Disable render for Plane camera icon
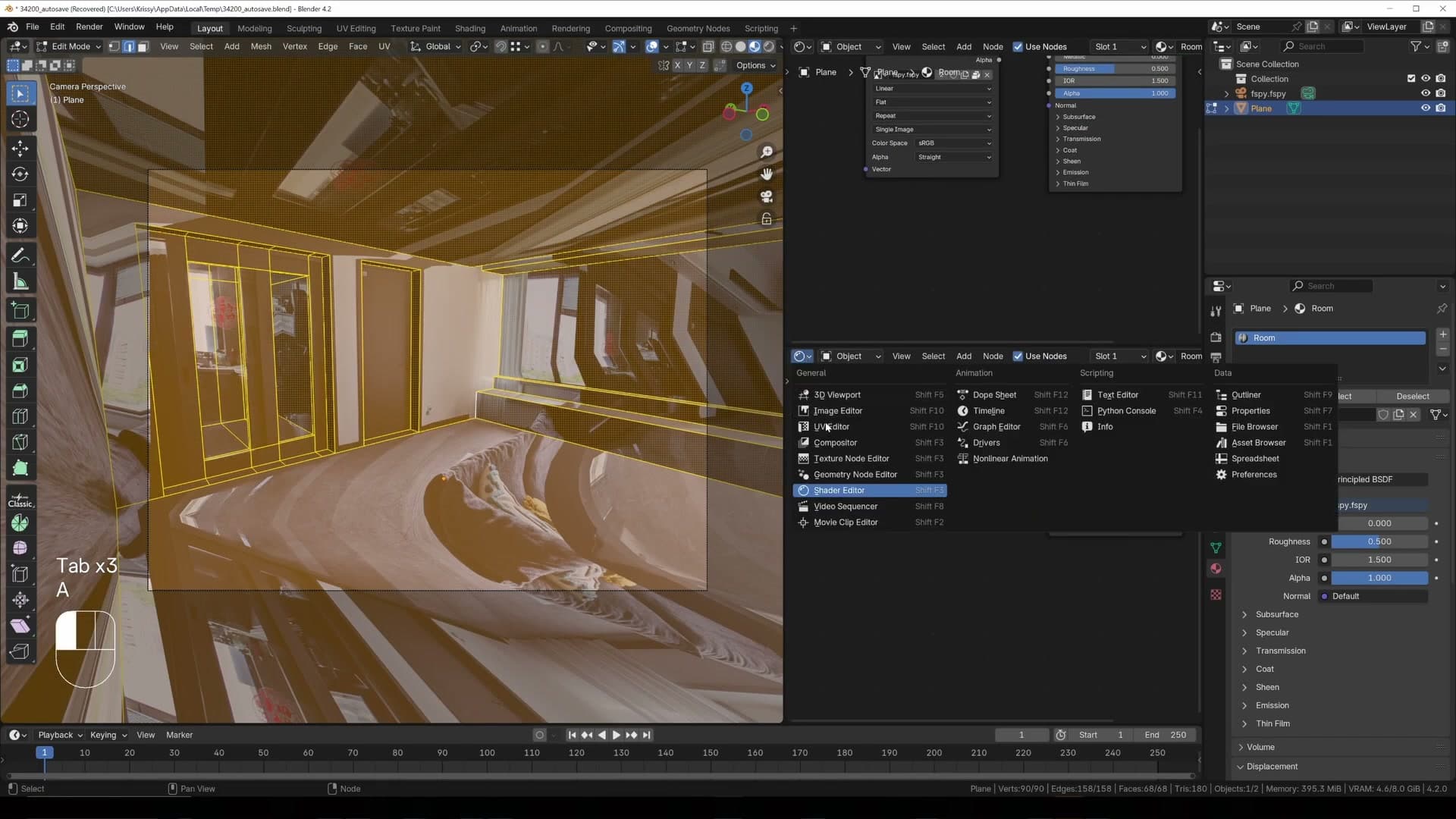1456x819 pixels. [x=1441, y=108]
